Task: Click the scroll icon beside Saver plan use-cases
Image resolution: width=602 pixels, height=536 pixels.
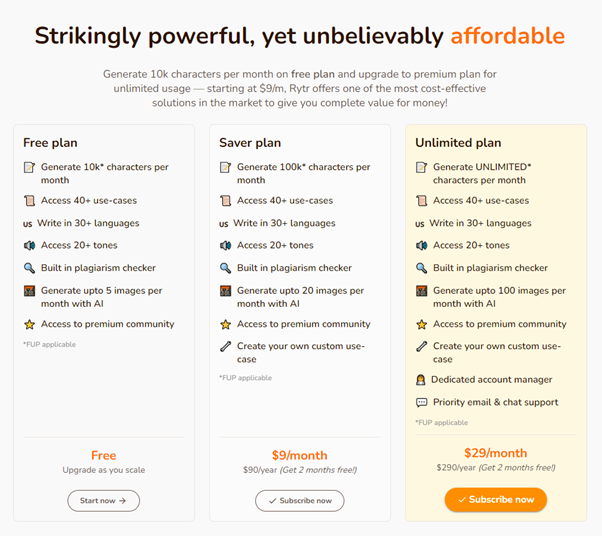Action: 225,200
